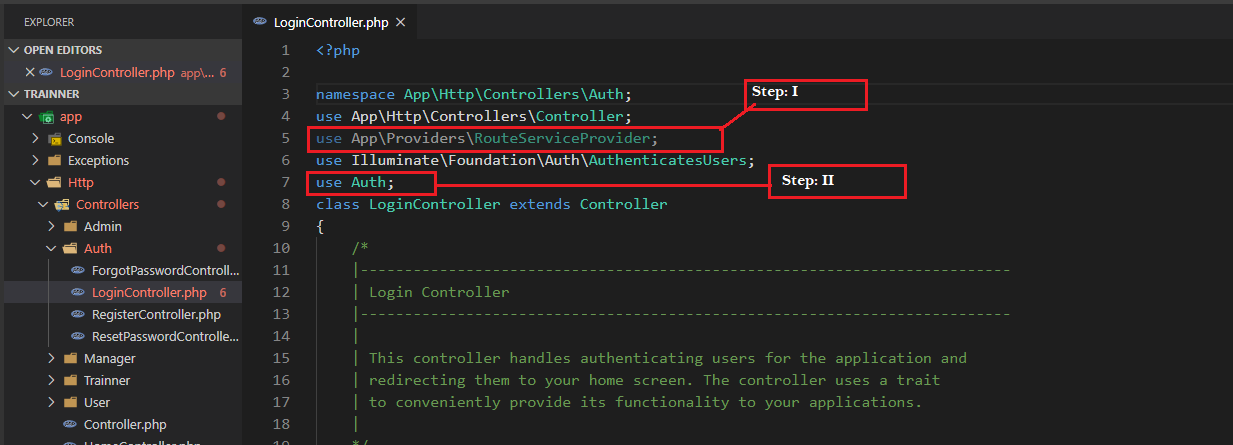Click the PHP icon on LoginController.php tab
This screenshot has height=445, width=1233.
(261, 21)
